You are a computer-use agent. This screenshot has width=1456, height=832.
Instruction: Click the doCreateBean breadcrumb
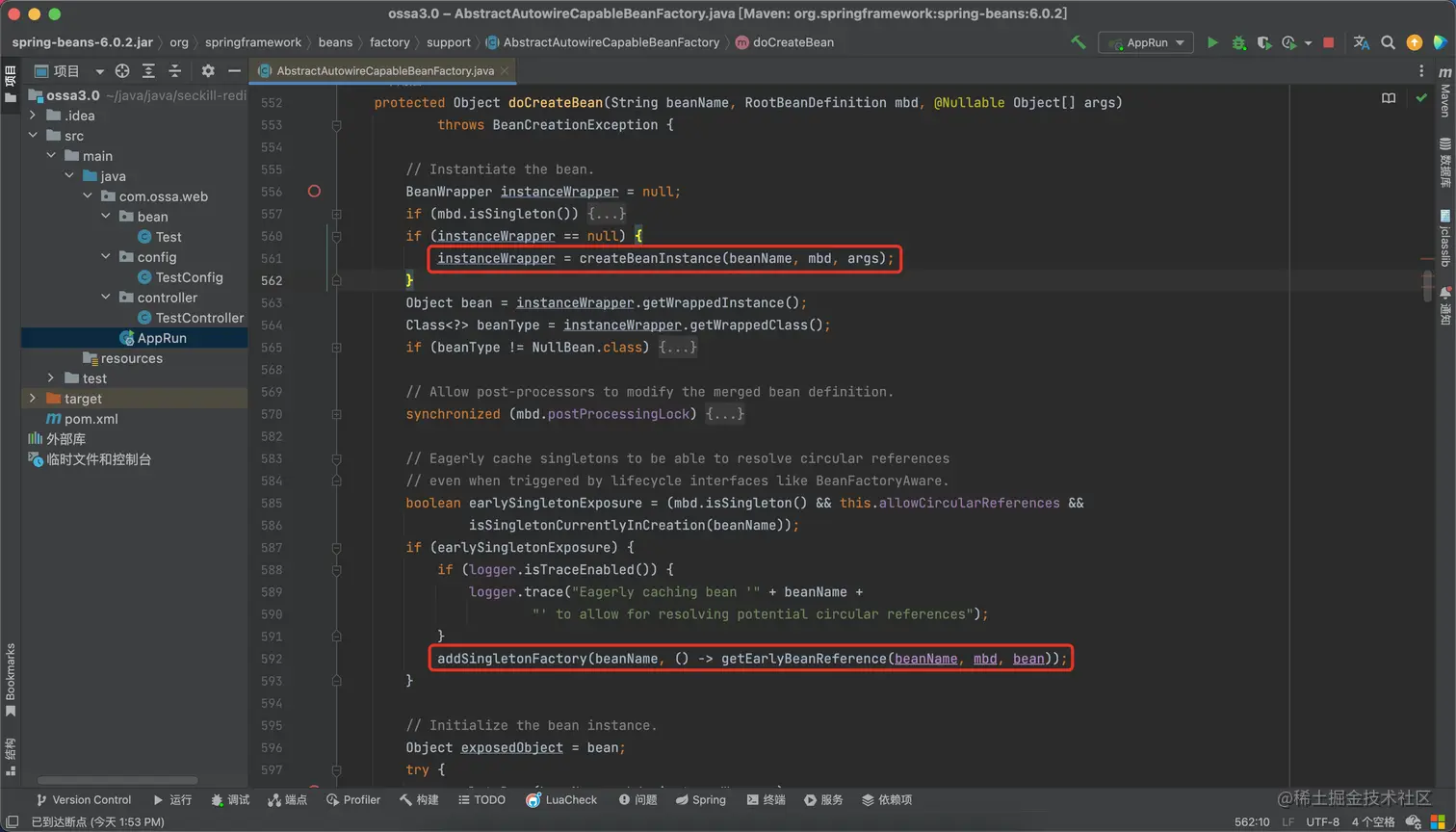pos(784,42)
